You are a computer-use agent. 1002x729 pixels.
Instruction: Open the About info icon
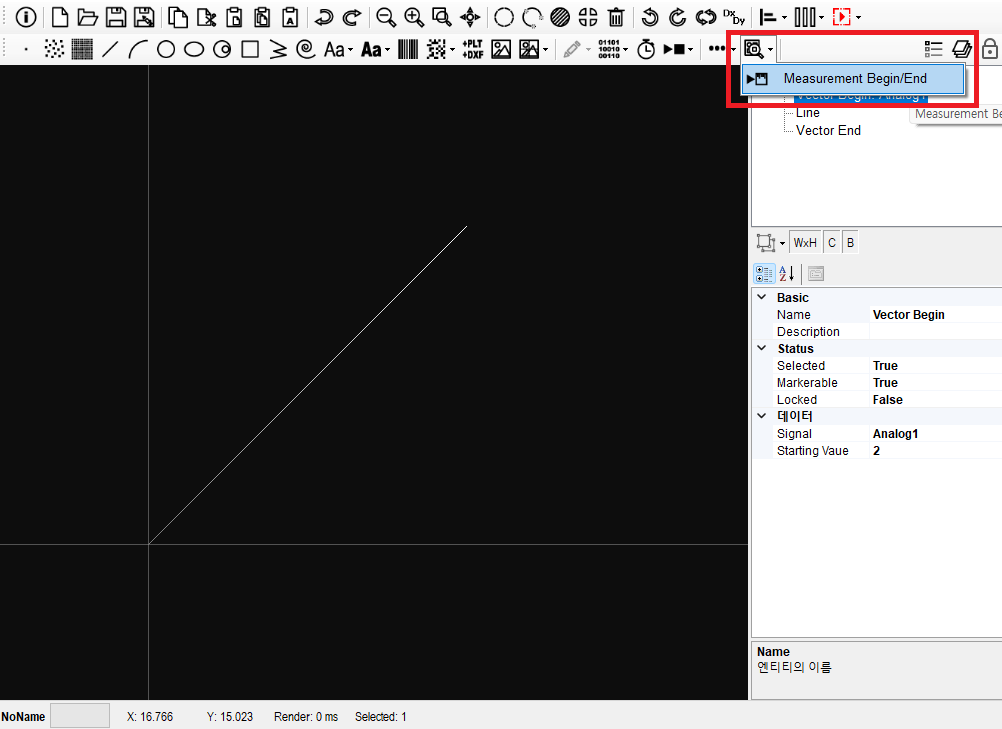point(26,17)
